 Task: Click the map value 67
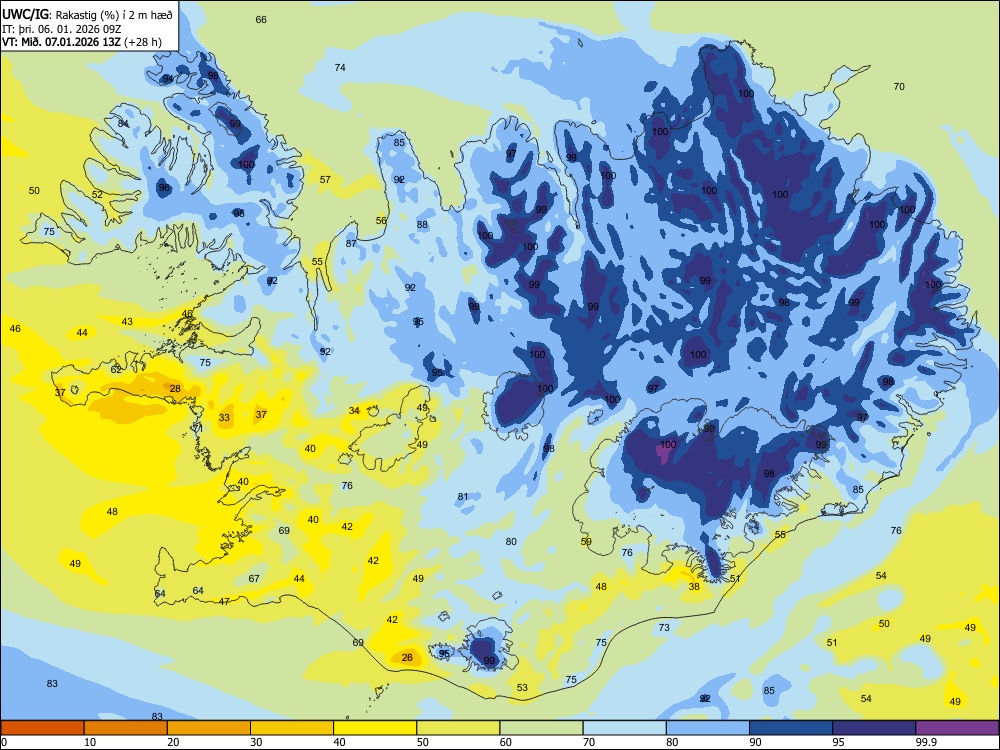(254, 578)
